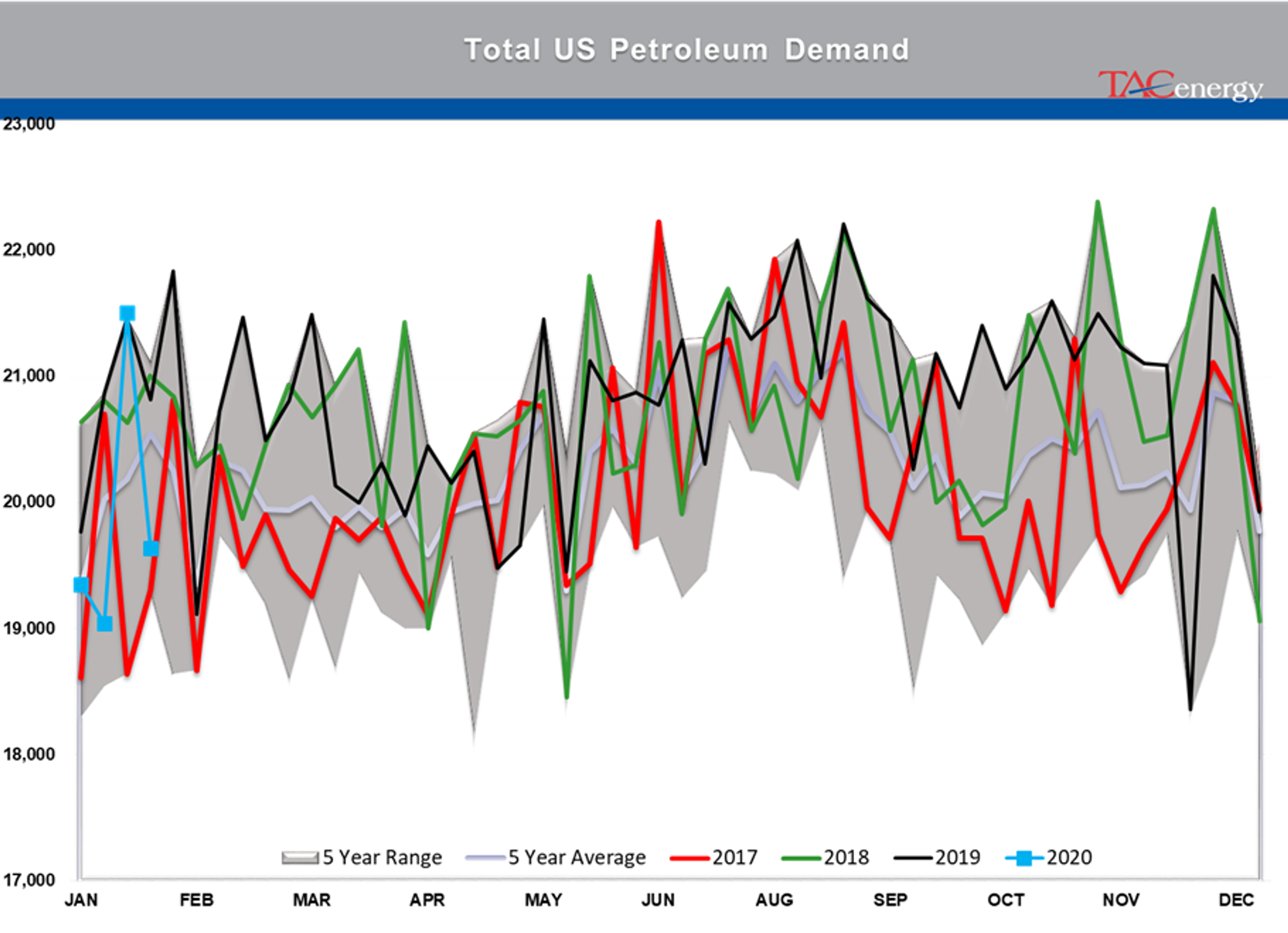Click the NOV x-axis label
Image resolution: width=1288 pixels, height=933 pixels.
1121,900
